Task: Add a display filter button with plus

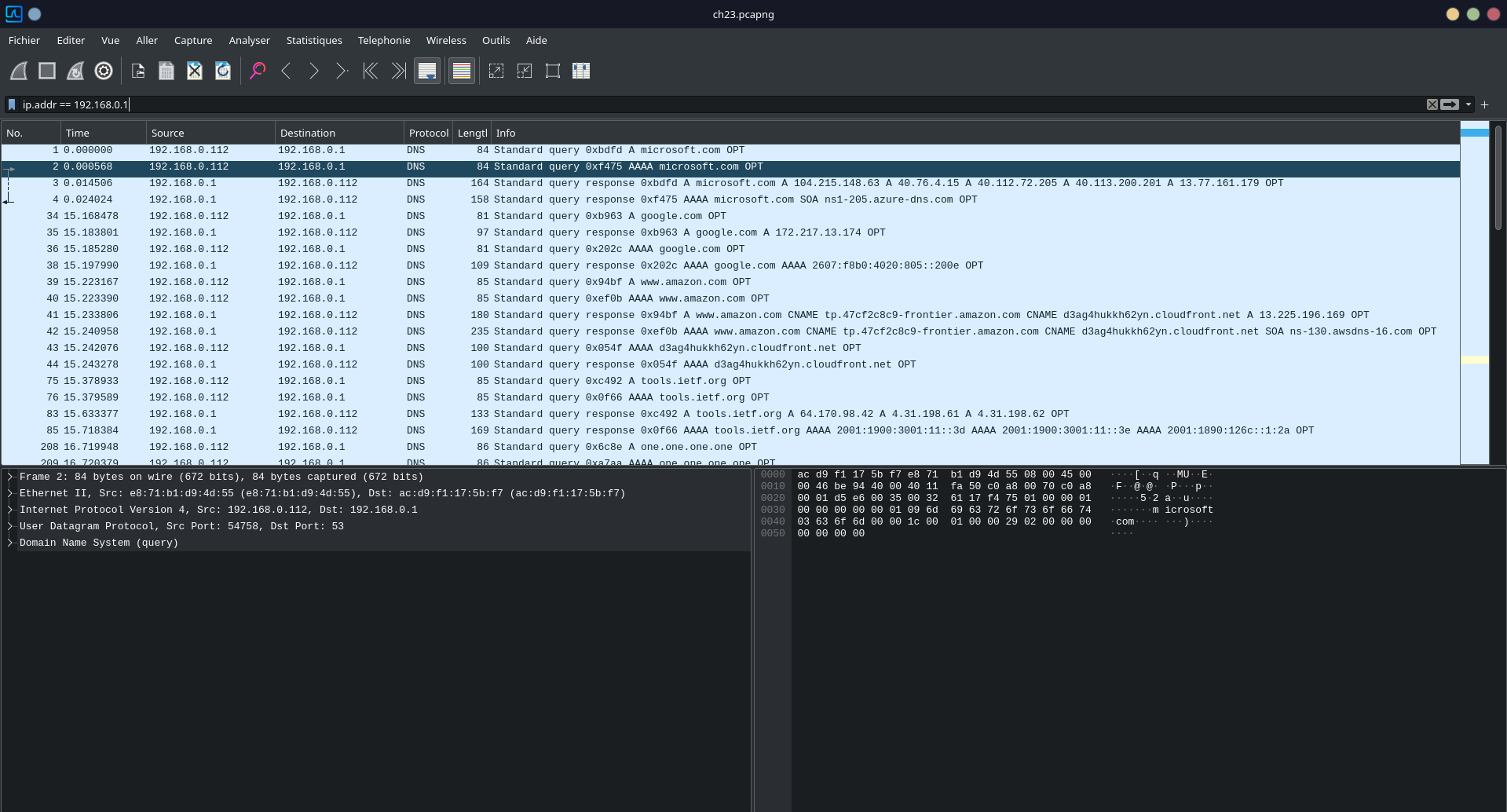Action: [x=1485, y=104]
